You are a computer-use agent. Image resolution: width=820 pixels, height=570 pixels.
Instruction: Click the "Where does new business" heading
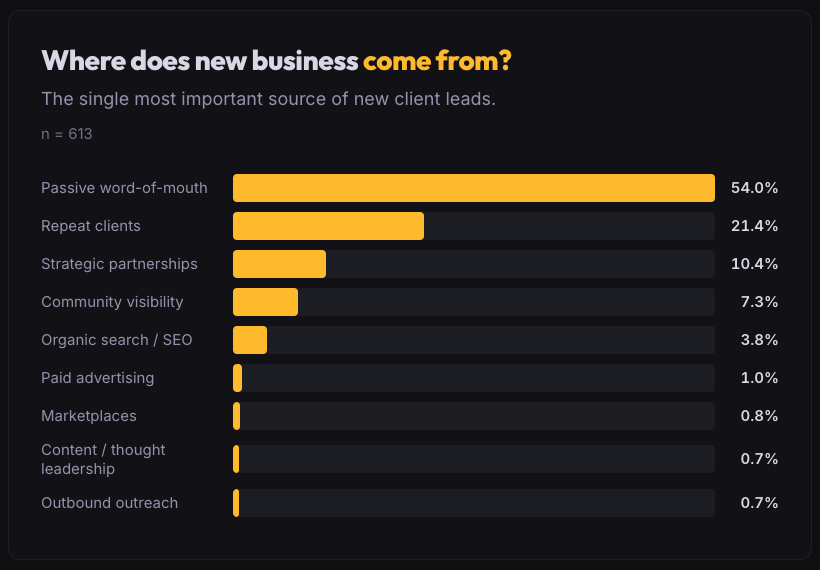click(x=199, y=61)
